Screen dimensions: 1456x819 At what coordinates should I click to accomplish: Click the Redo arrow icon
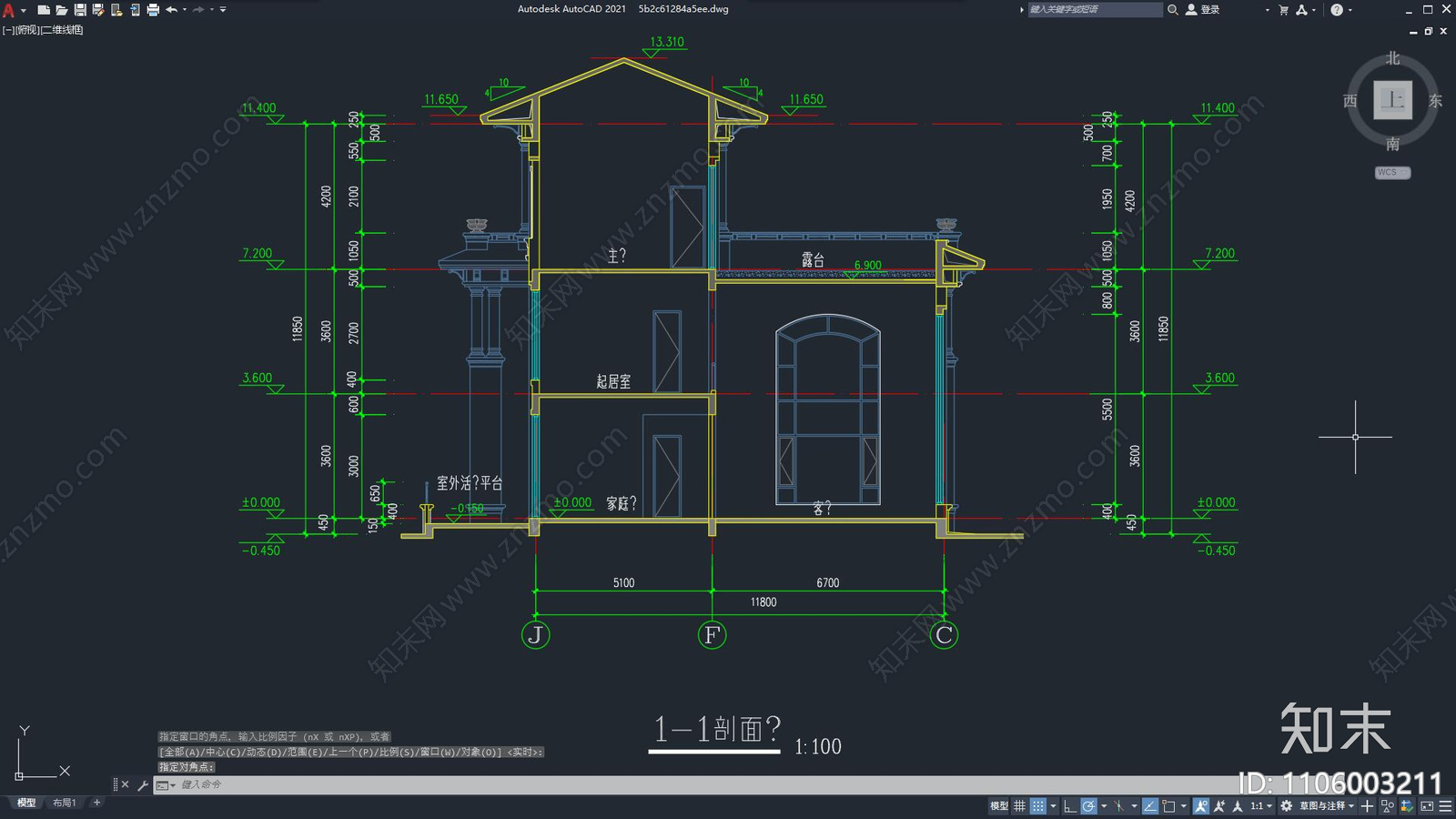(x=198, y=10)
